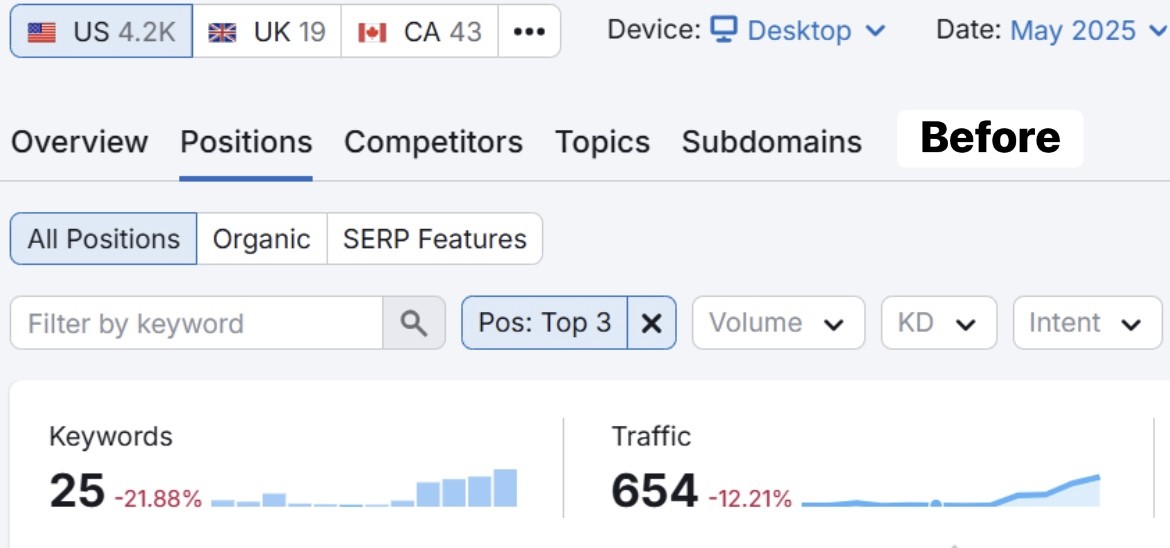Expand the Intent filter dropdown
Viewport: 1170px width, 548px height.
pyautogui.click(x=1087, y=323)
